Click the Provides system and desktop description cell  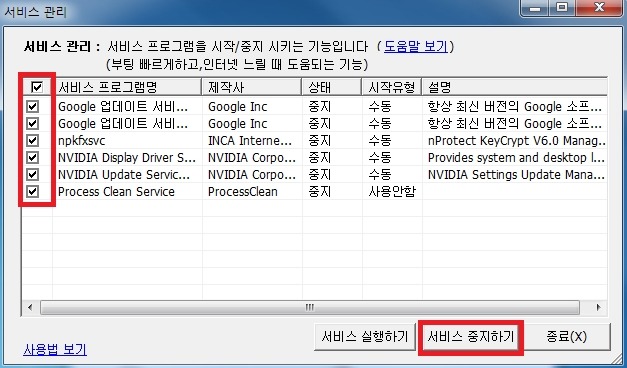[x=516, y=158]
